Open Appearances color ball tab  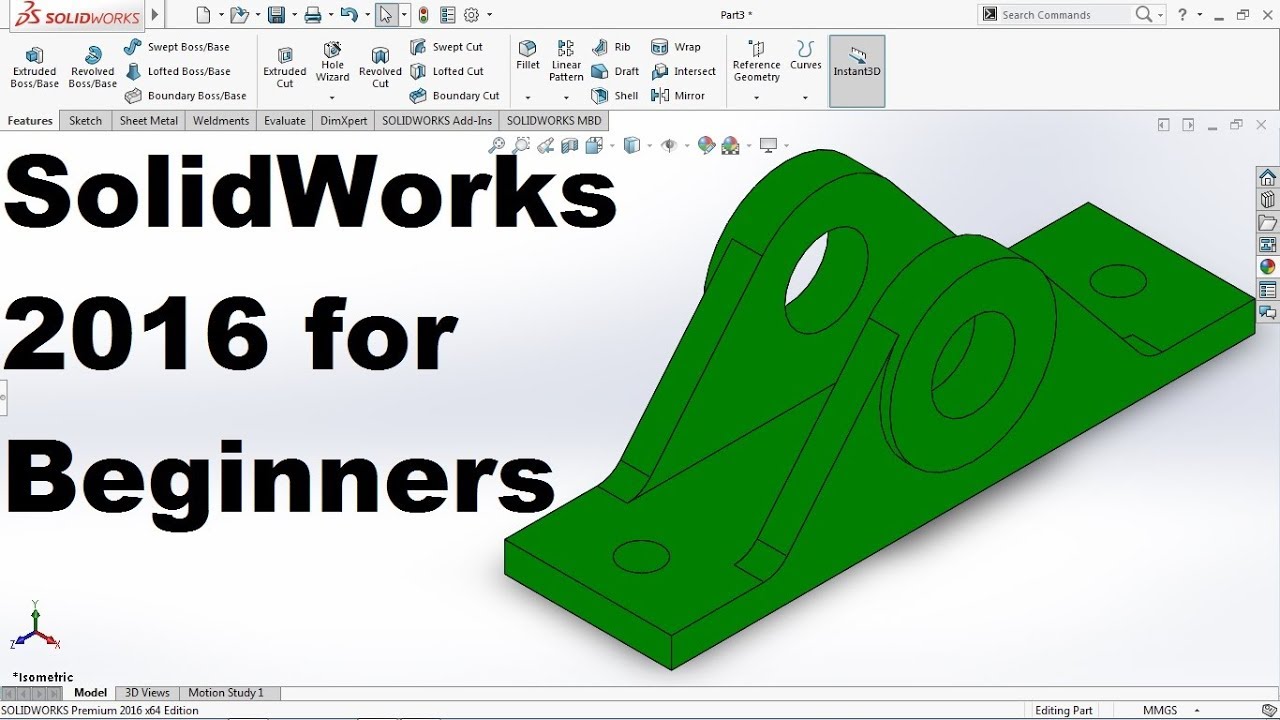[1267, 267]
